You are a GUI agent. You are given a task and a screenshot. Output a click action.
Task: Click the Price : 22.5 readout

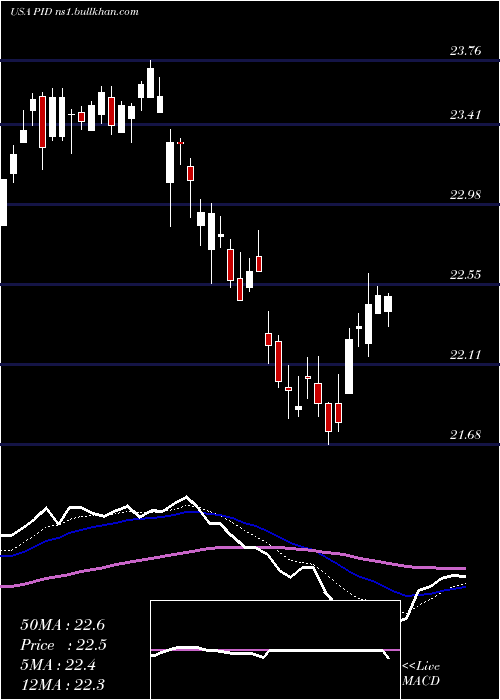click(x=63, y=645)
